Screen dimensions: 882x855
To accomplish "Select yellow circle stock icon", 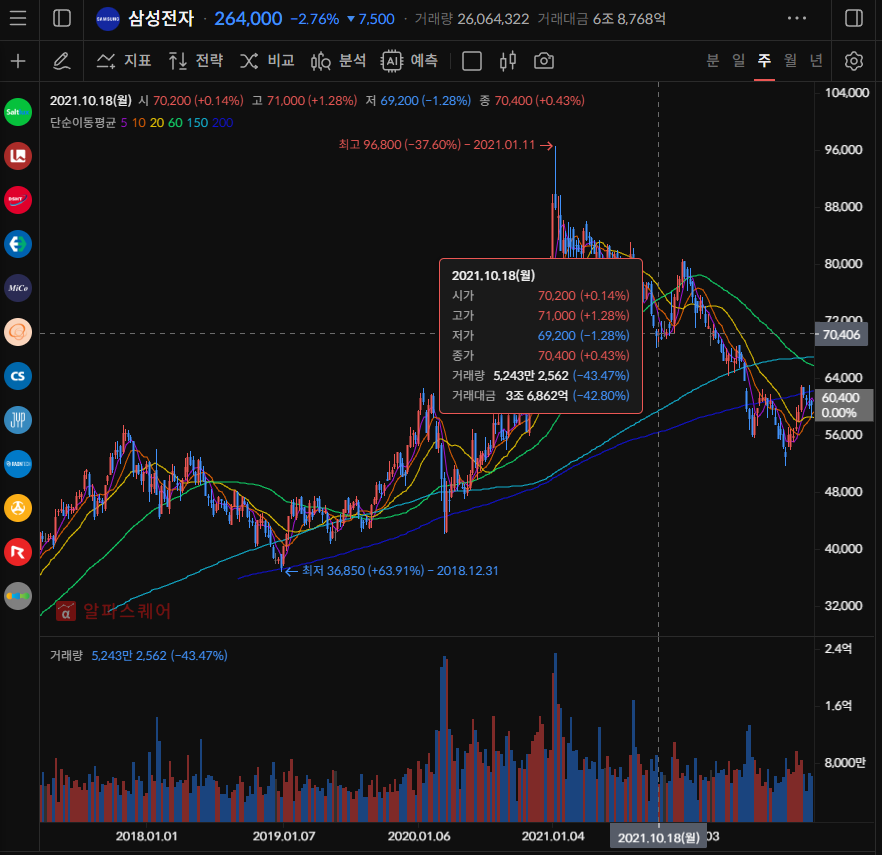I will (x=18, y=508).
